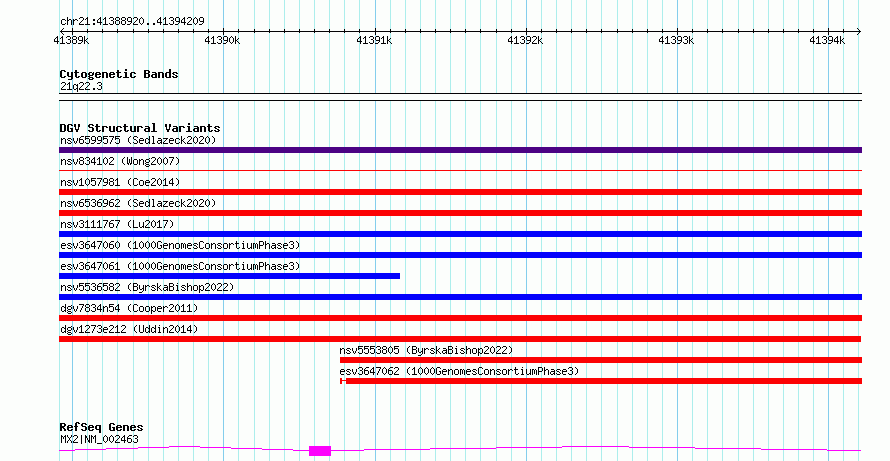
Task: Select the magenta MX2 exon block
Action: click(x=320, y=451)
